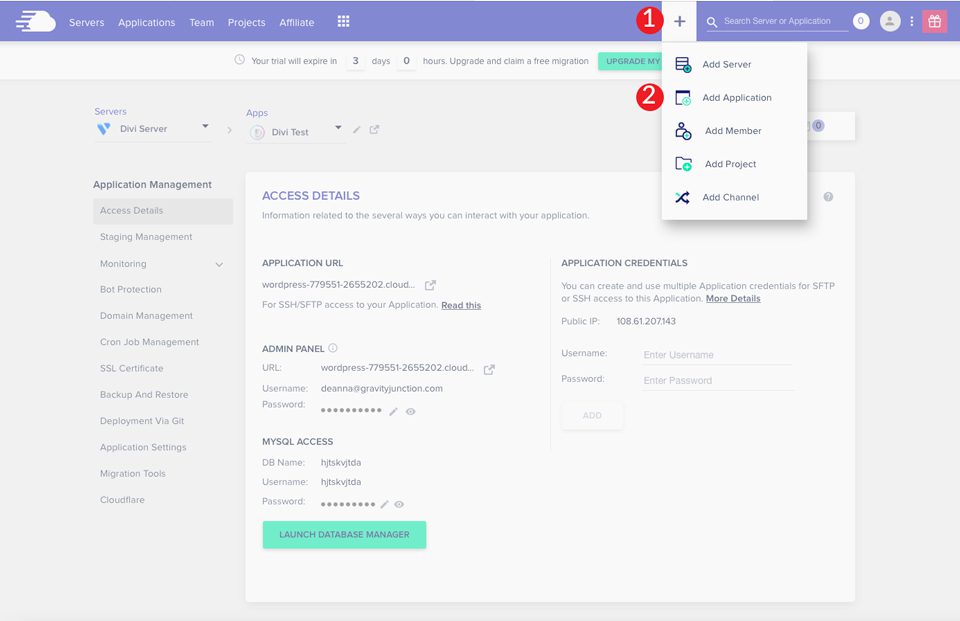Viewport: 960px width, 621px height.
Task: Click the help question mark near Access Details
Action: 828,197
